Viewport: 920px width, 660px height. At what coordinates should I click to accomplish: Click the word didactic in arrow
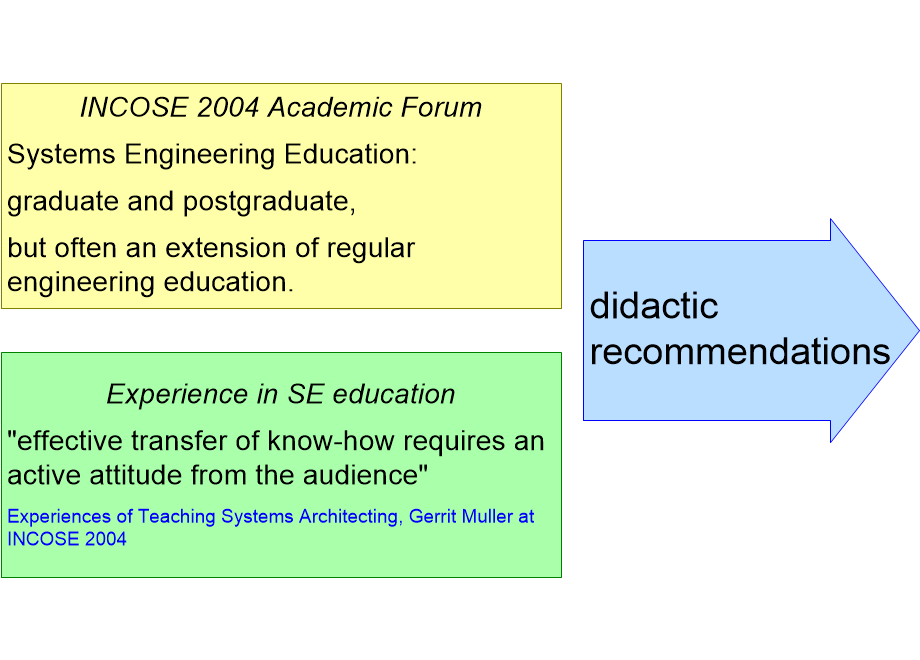click(x=654, y=306)
